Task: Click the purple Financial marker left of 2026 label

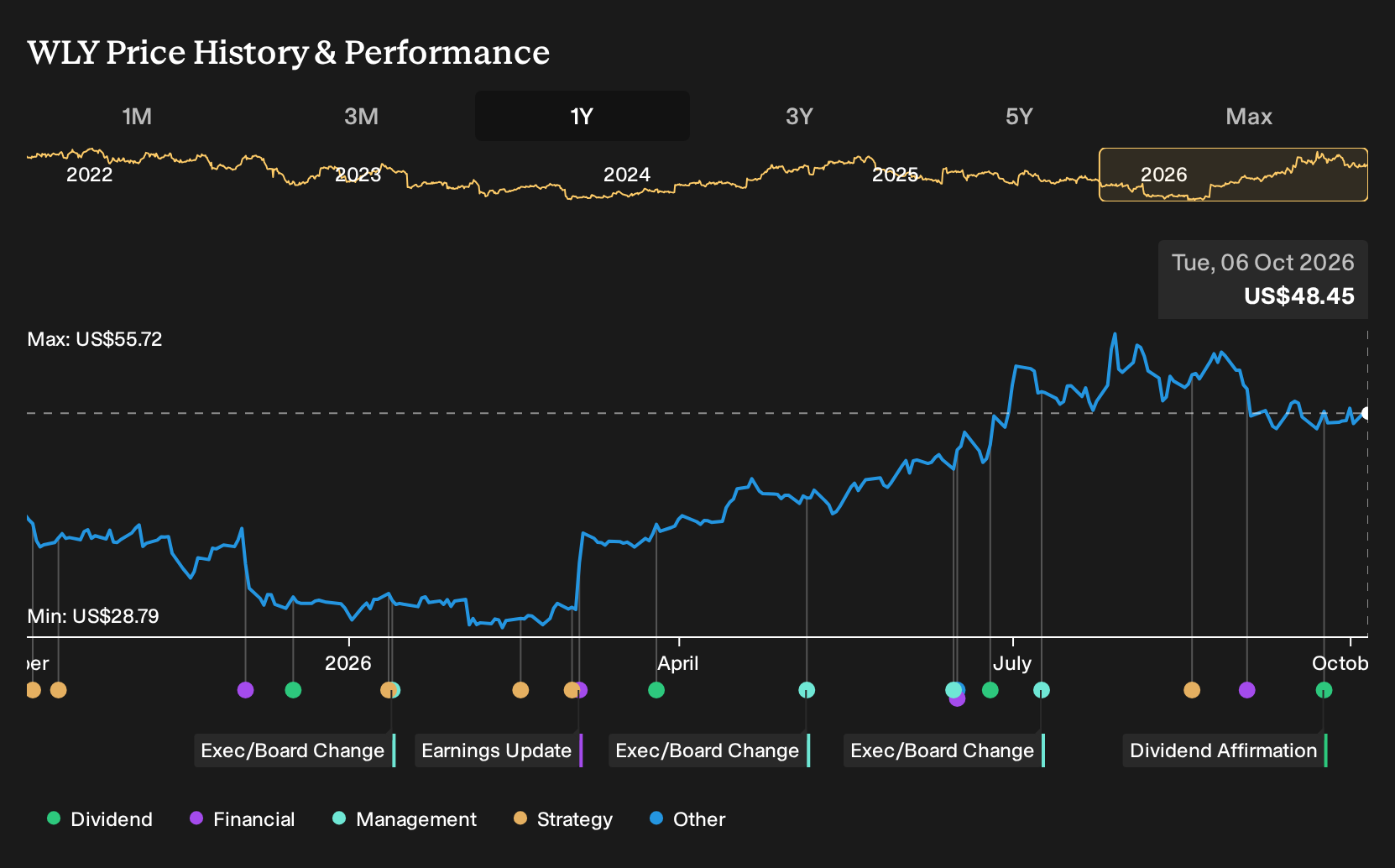Action: pos(245,690)
